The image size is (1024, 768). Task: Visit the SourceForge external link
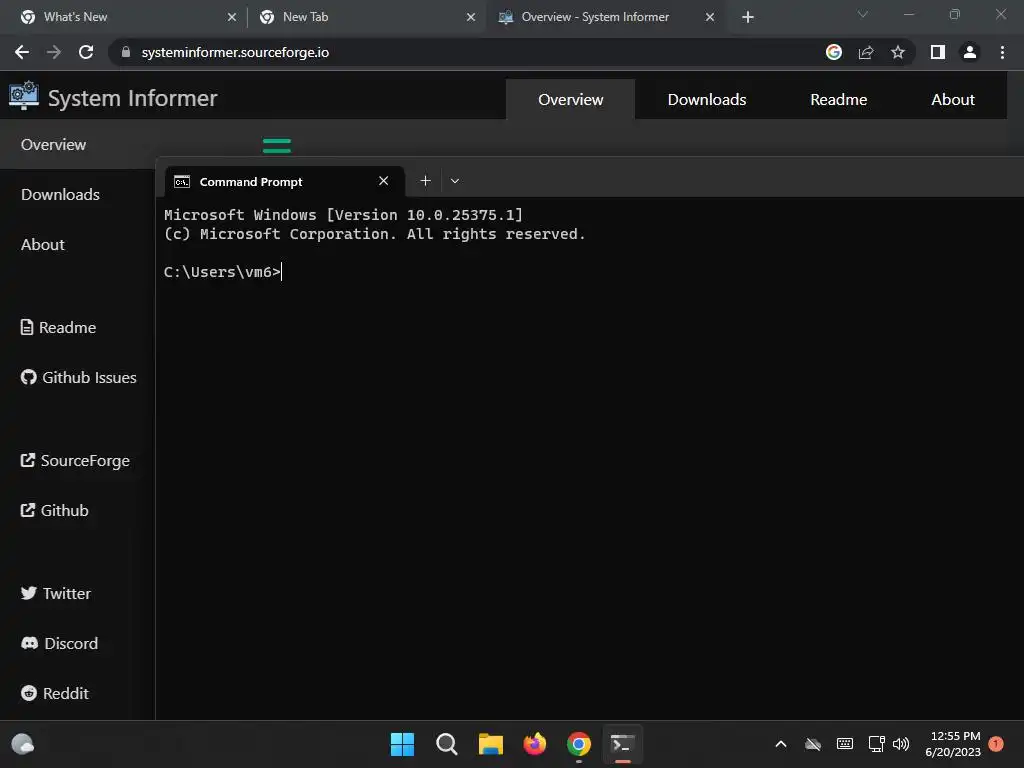(x=75, y=460)
